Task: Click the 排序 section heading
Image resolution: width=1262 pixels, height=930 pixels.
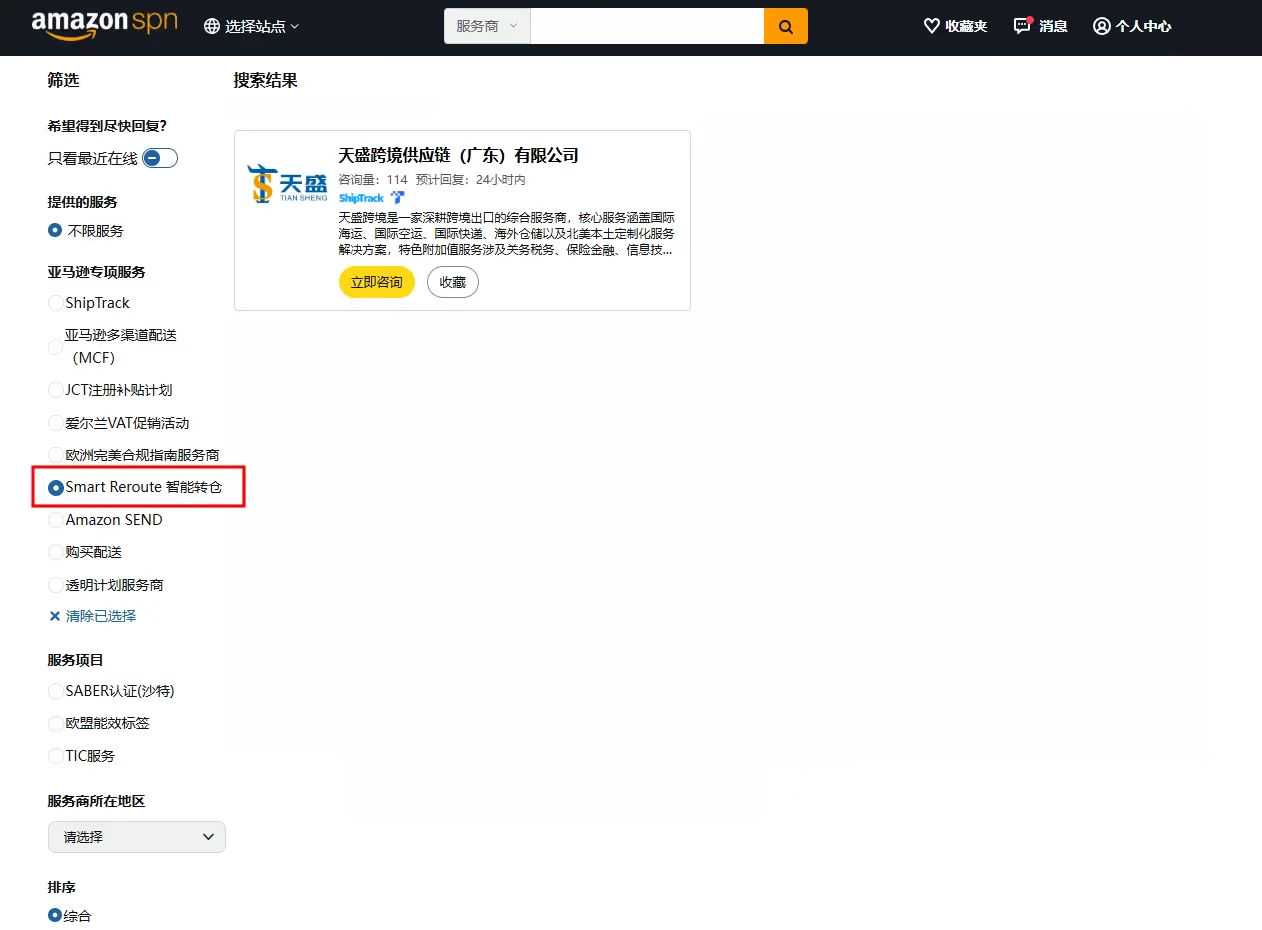Action: [x=61, y=887]
